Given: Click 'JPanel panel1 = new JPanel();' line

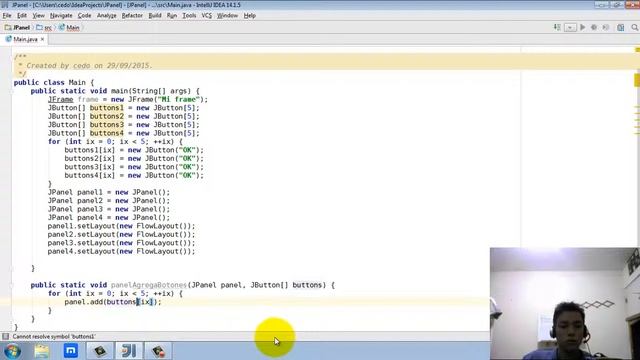Looking at the screenshot, I should tap(109, 192).
